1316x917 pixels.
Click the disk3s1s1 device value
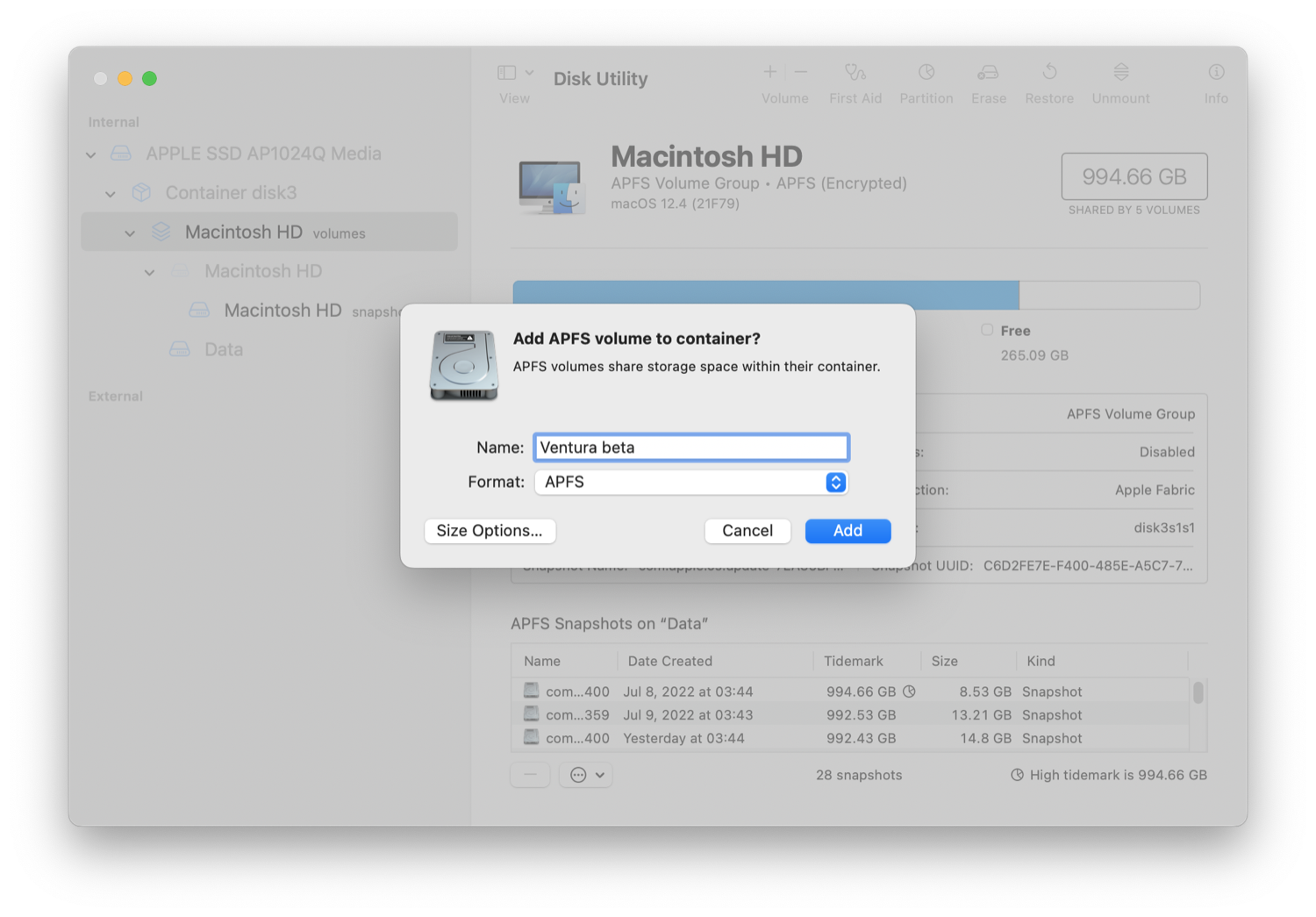(1164, 527)
